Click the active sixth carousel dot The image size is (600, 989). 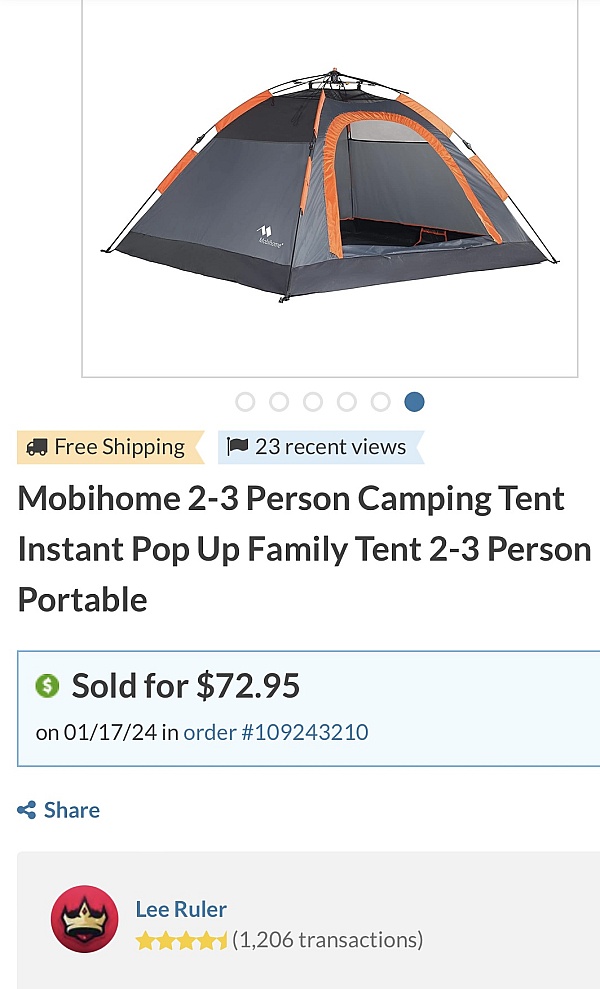(x=415, y=402)
